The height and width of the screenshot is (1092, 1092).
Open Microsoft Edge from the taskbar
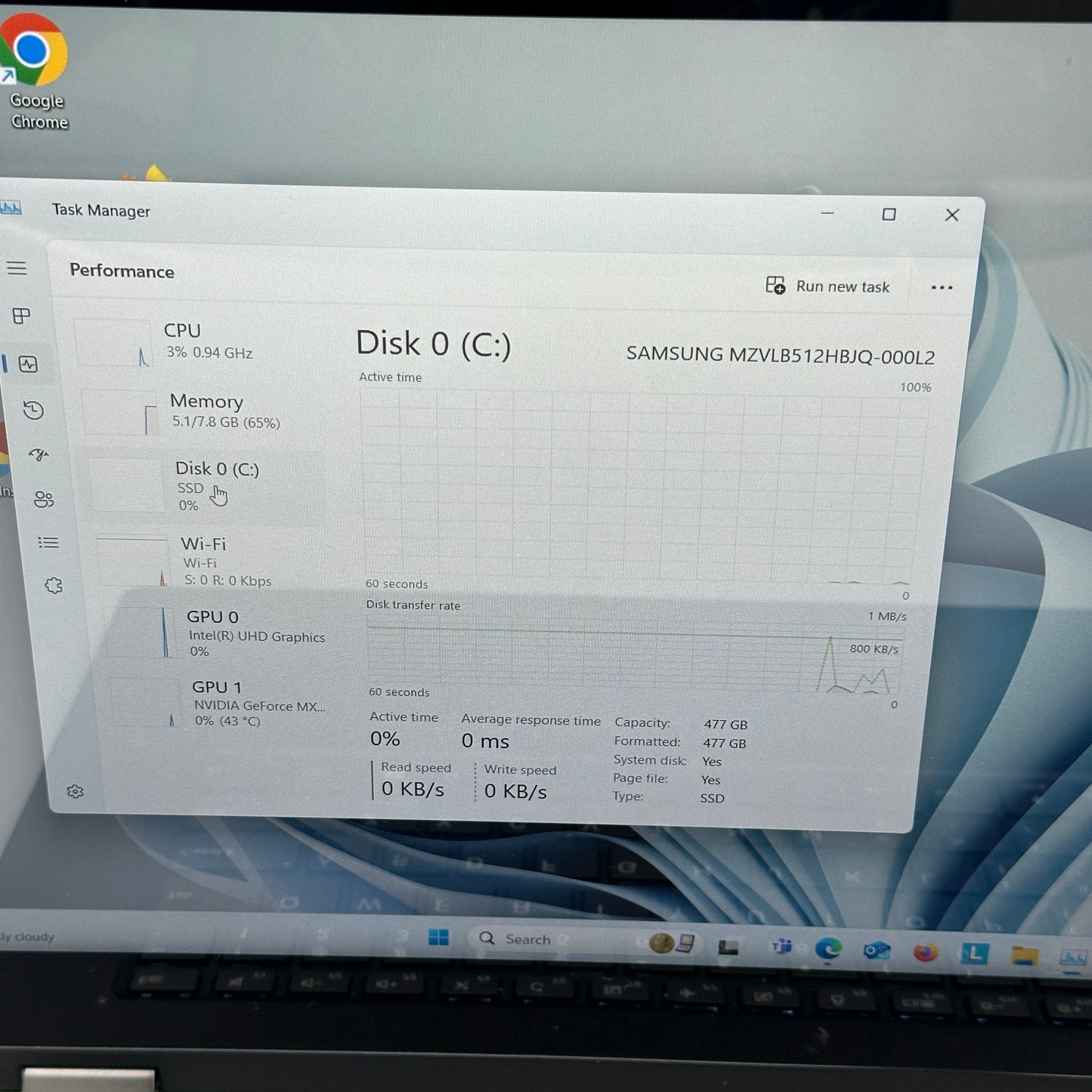[x=828, y=948]
